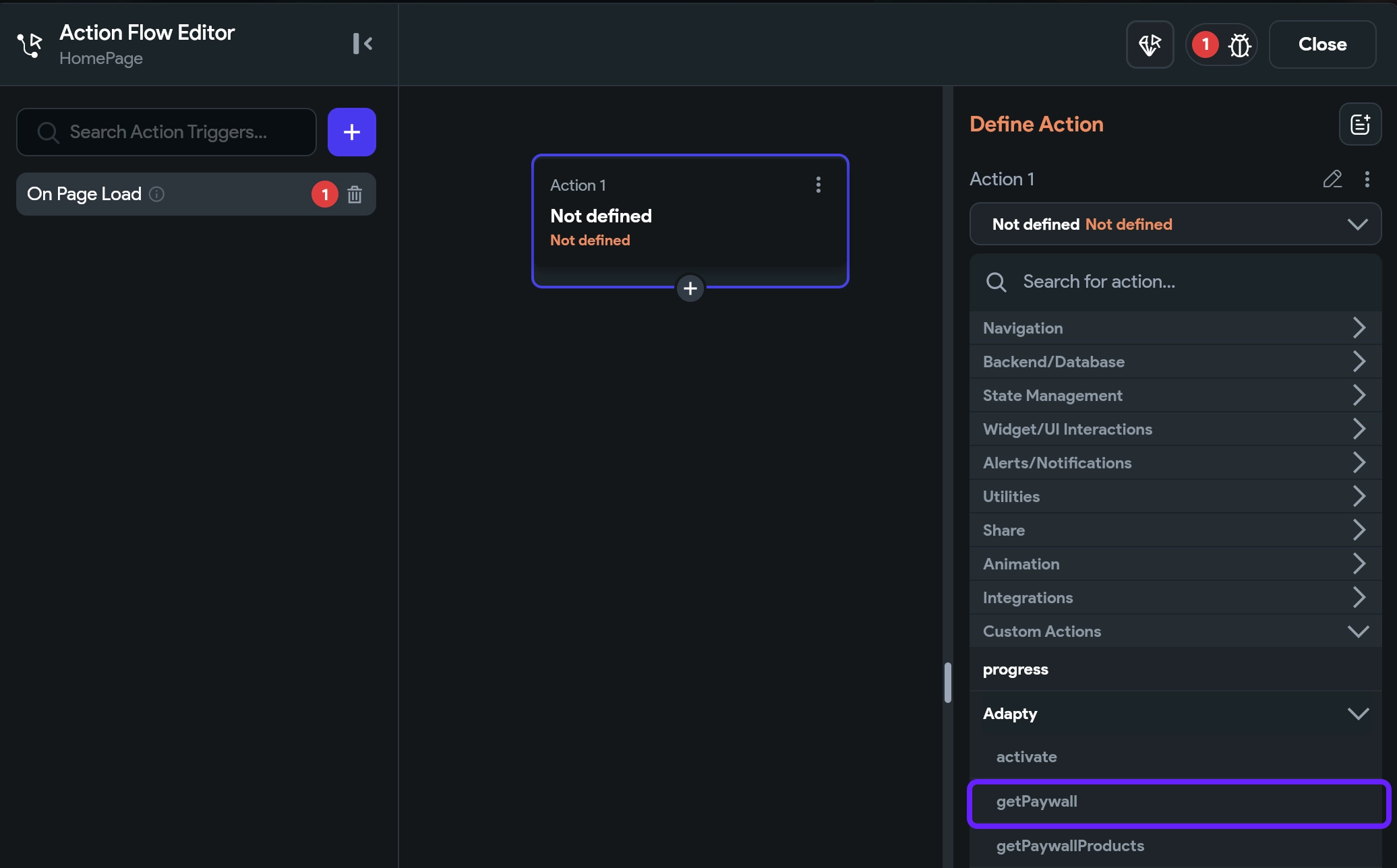Click the action list scrollbar handle
This screenshot has height=868, width=1397.
coord(947,682)
